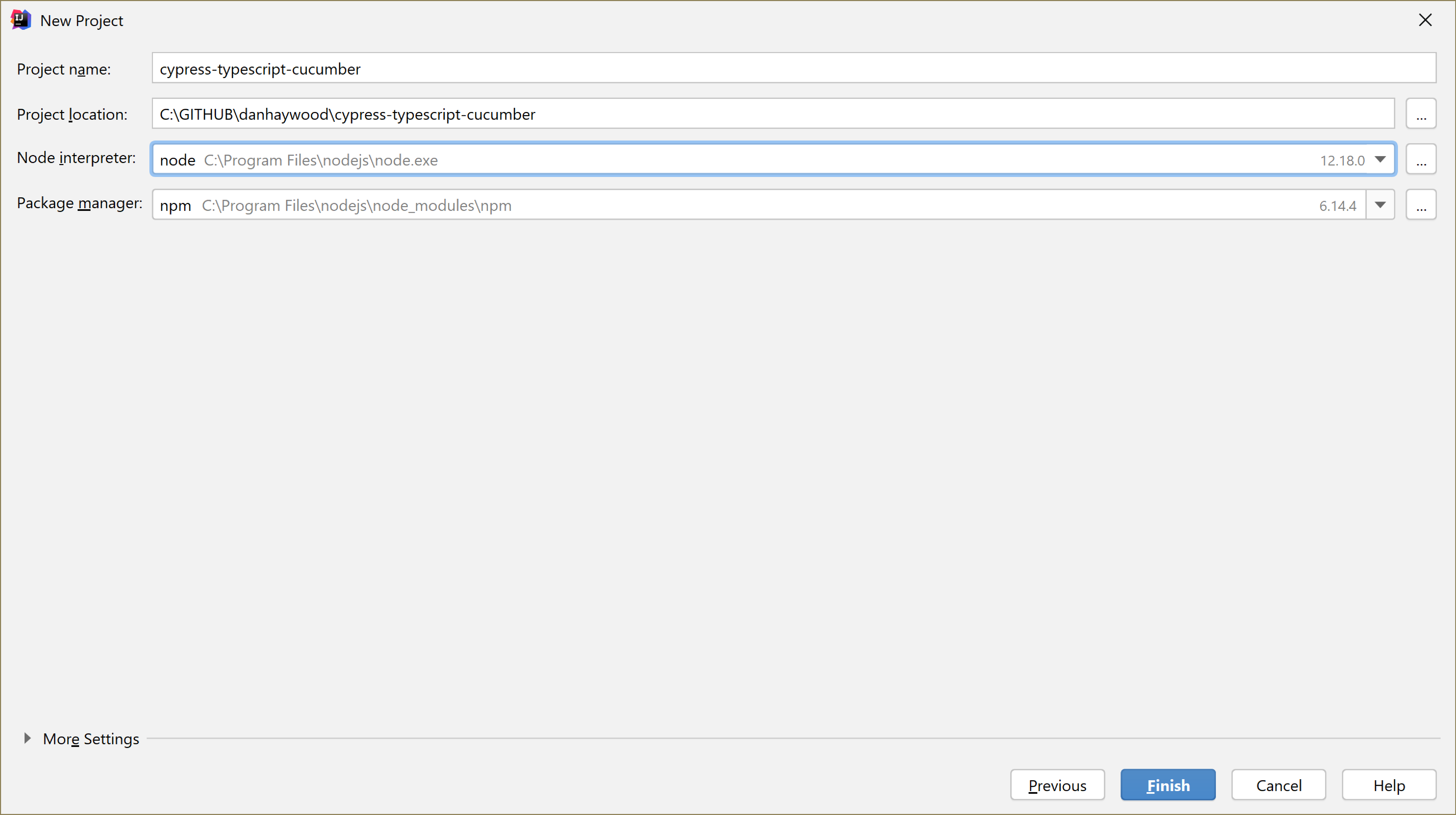Expand the More Settings section

[x=27, y=738]
